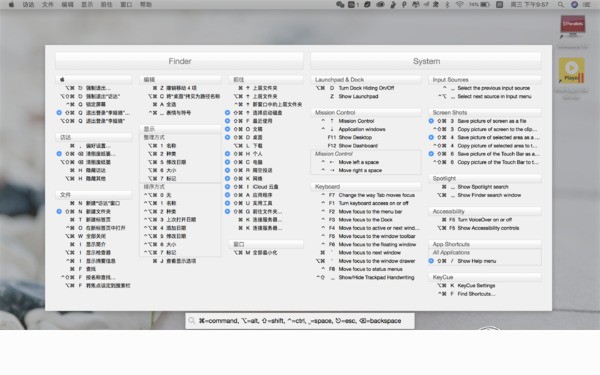Click the blue marker beside 个人
The image size is (600, 375).
pos(227,153)
